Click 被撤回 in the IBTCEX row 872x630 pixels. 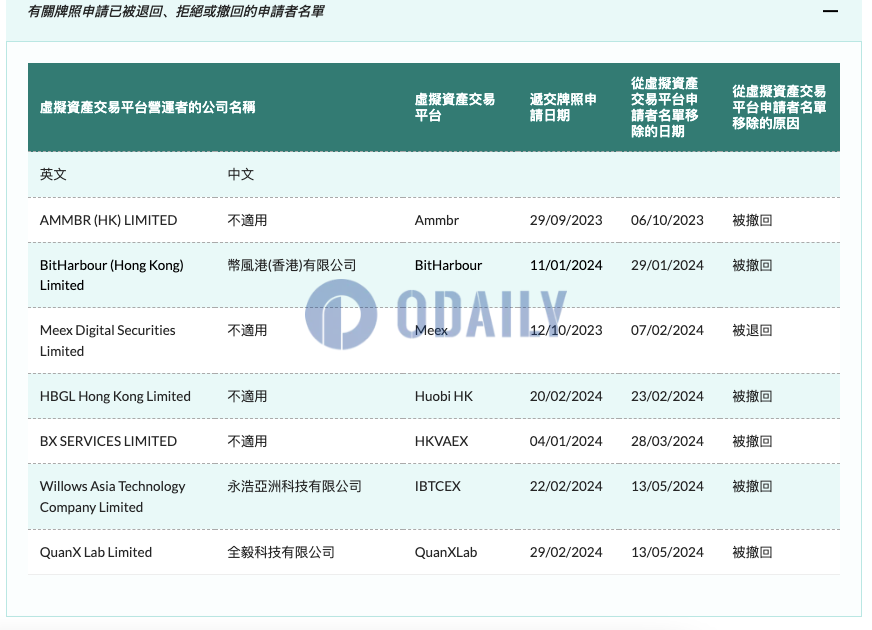click(x=752, y=487)
